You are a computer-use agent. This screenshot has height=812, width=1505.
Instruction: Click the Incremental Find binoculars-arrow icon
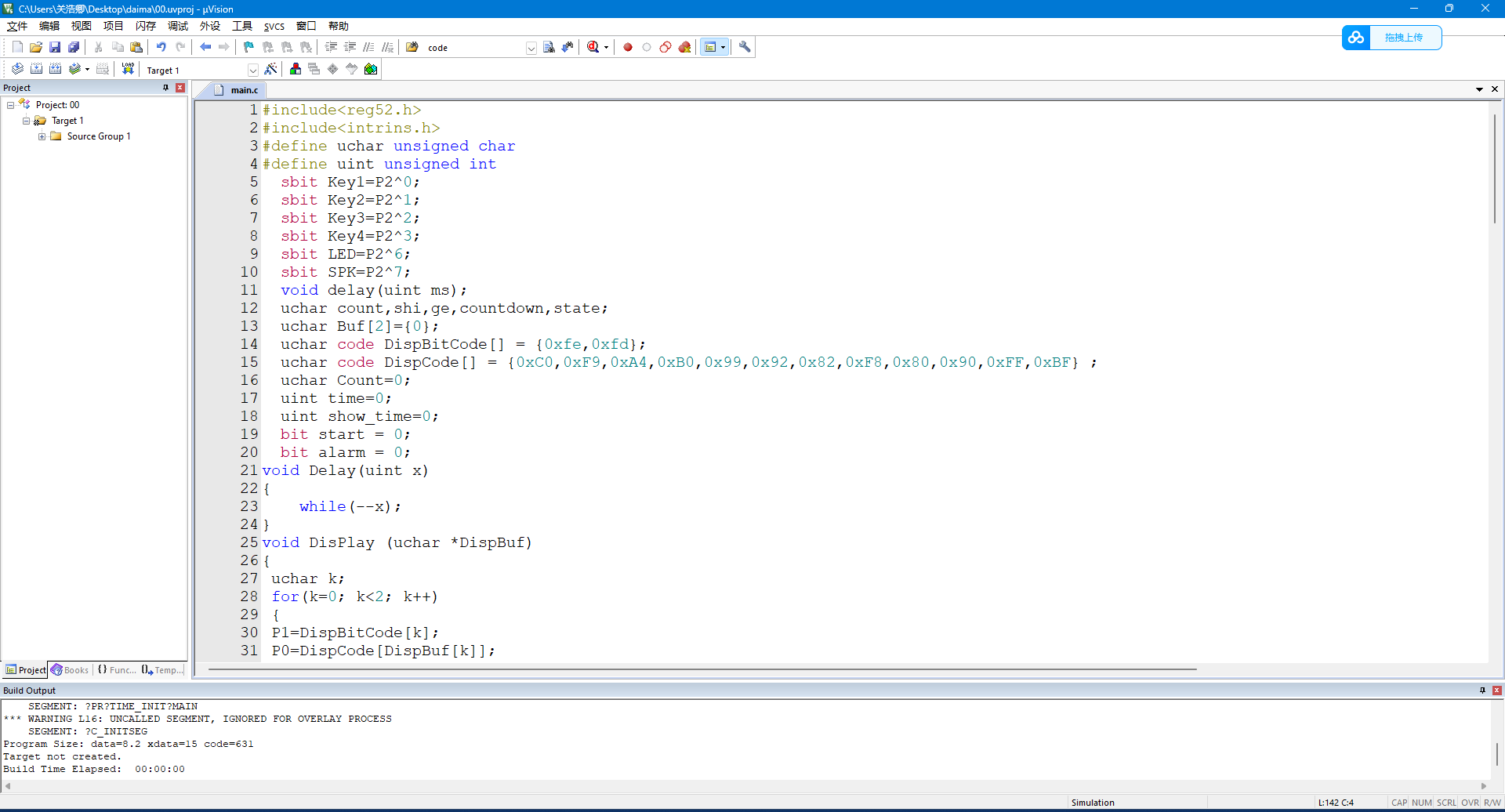tap(568, 47)
